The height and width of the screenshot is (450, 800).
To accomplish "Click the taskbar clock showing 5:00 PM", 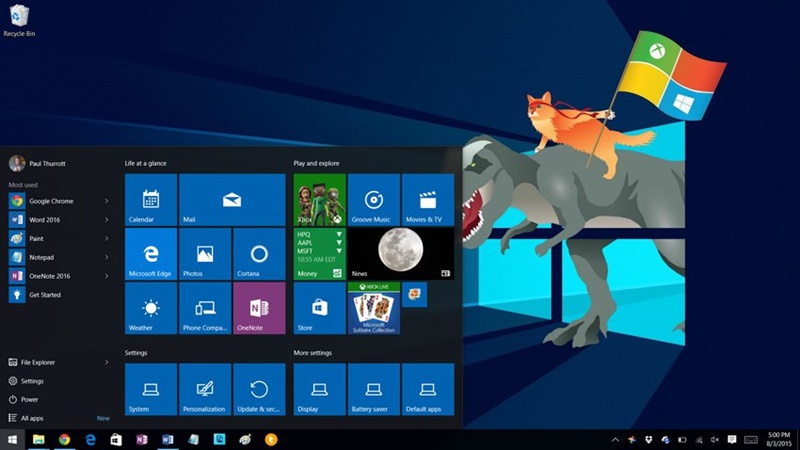I will click(x=778, y=439).
